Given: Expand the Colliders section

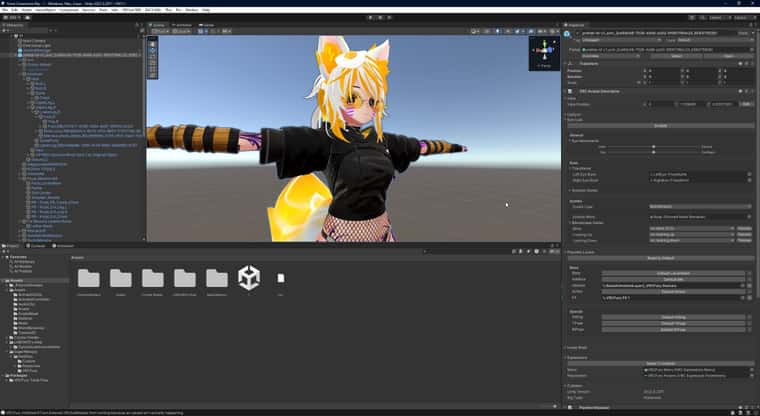Looking at the screenshot, I should pos(575,386).
